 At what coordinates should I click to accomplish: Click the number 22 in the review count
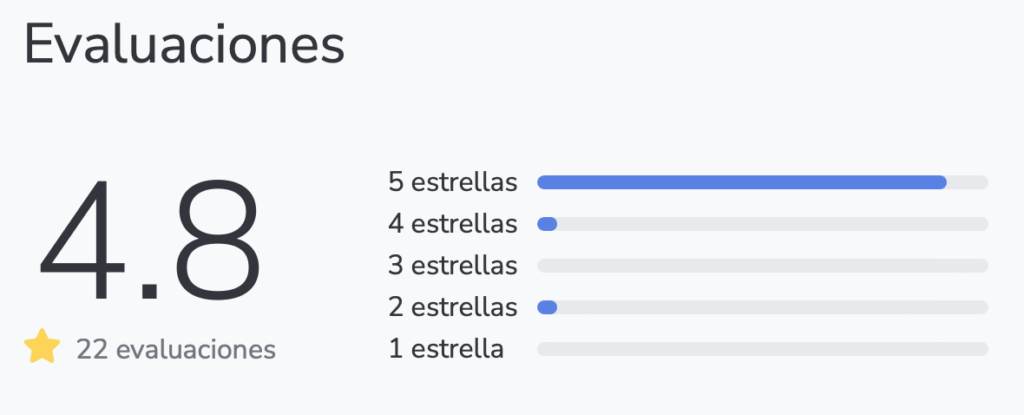coord(92,350)
